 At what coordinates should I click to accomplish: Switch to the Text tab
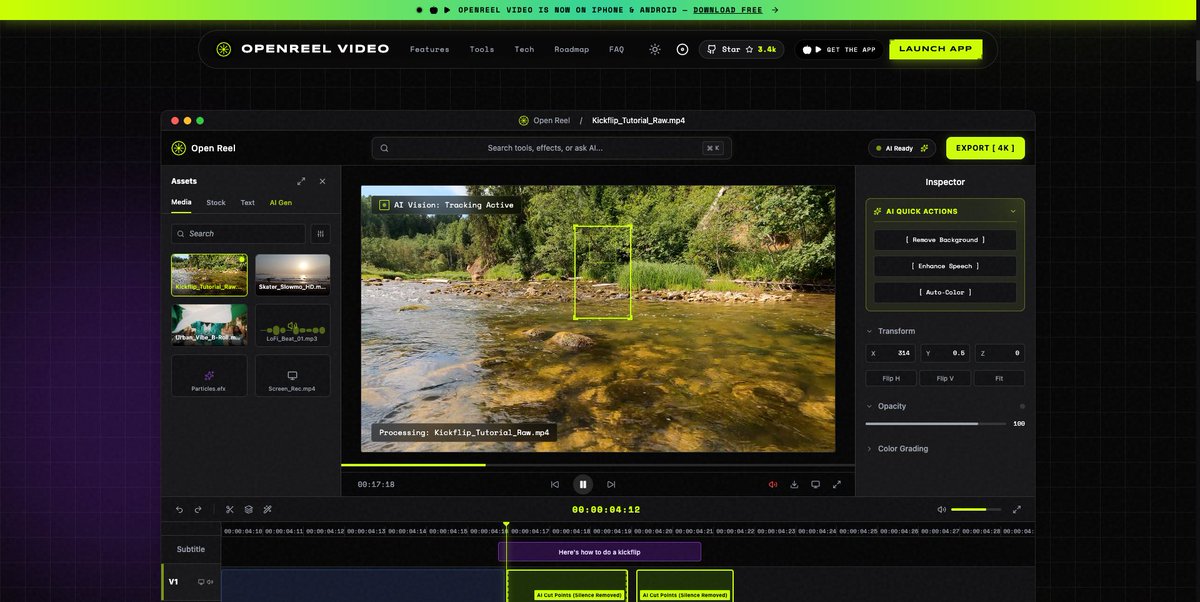pyautogui.click(x=247, y=202)
